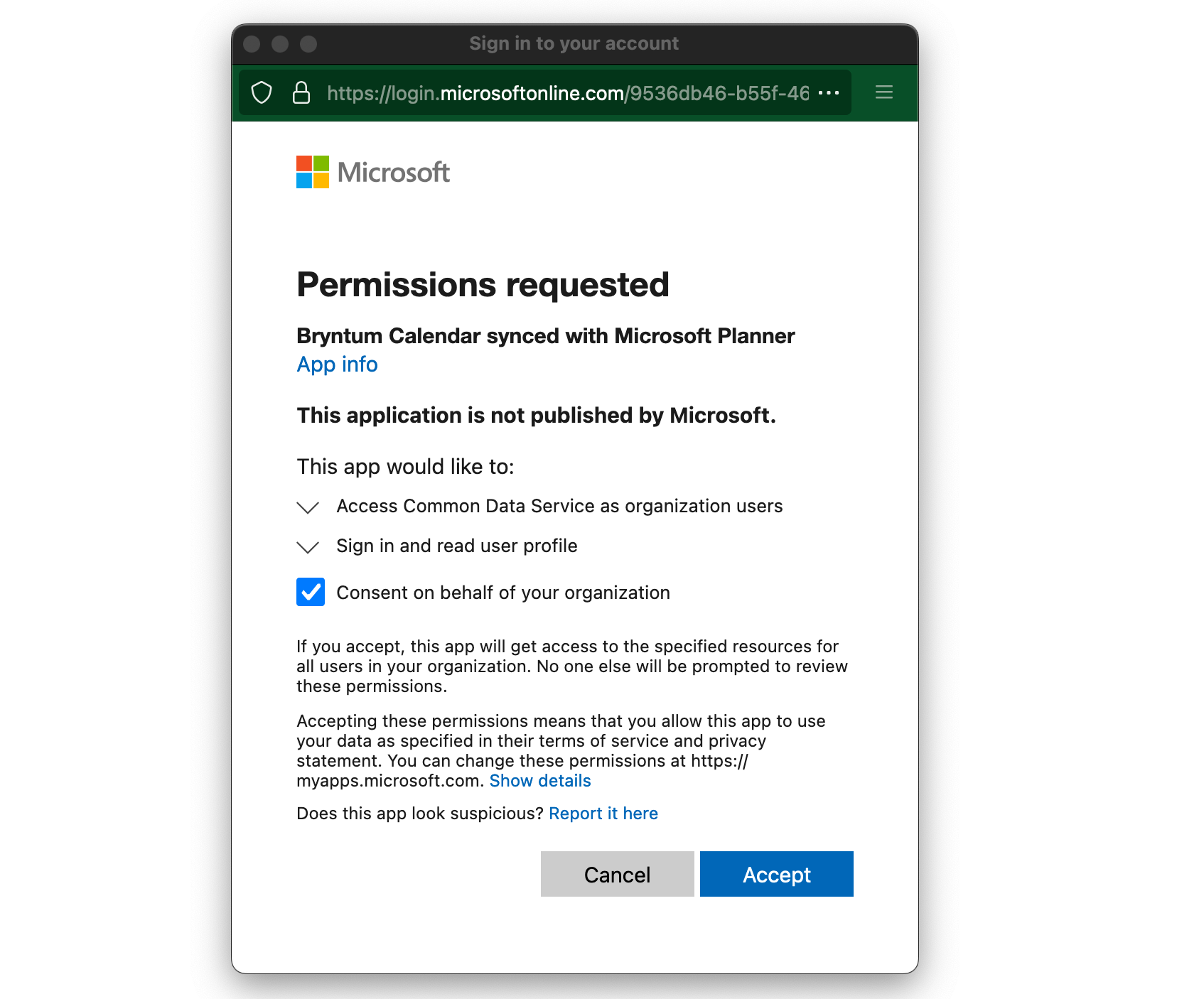1204x999 pixels.
Task: Uncheck Consent on behalf of your organization
Action: click(311, 592)
